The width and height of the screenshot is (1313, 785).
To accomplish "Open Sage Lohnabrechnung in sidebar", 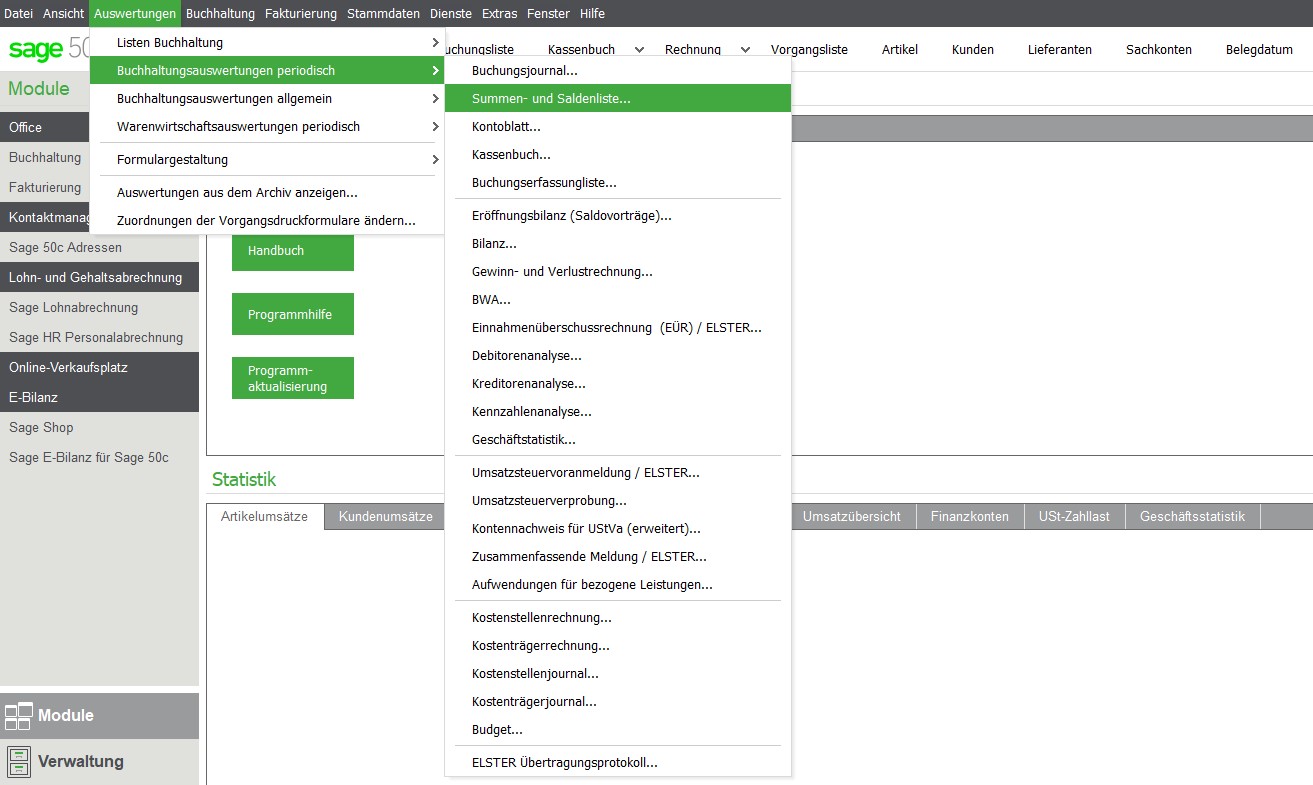I will coord(99,307).
